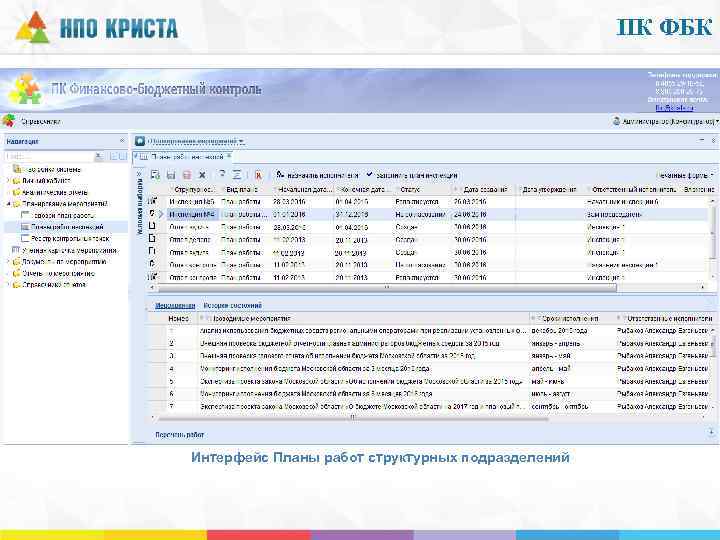Image resolution: width=720 pixels, height=540 pixels.
Task: Select the Аналитические отчеты tree folder
Action: tap(55, 192)
